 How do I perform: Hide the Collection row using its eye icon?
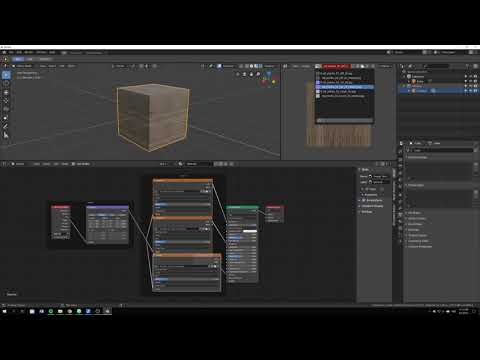tap(466, 76)
